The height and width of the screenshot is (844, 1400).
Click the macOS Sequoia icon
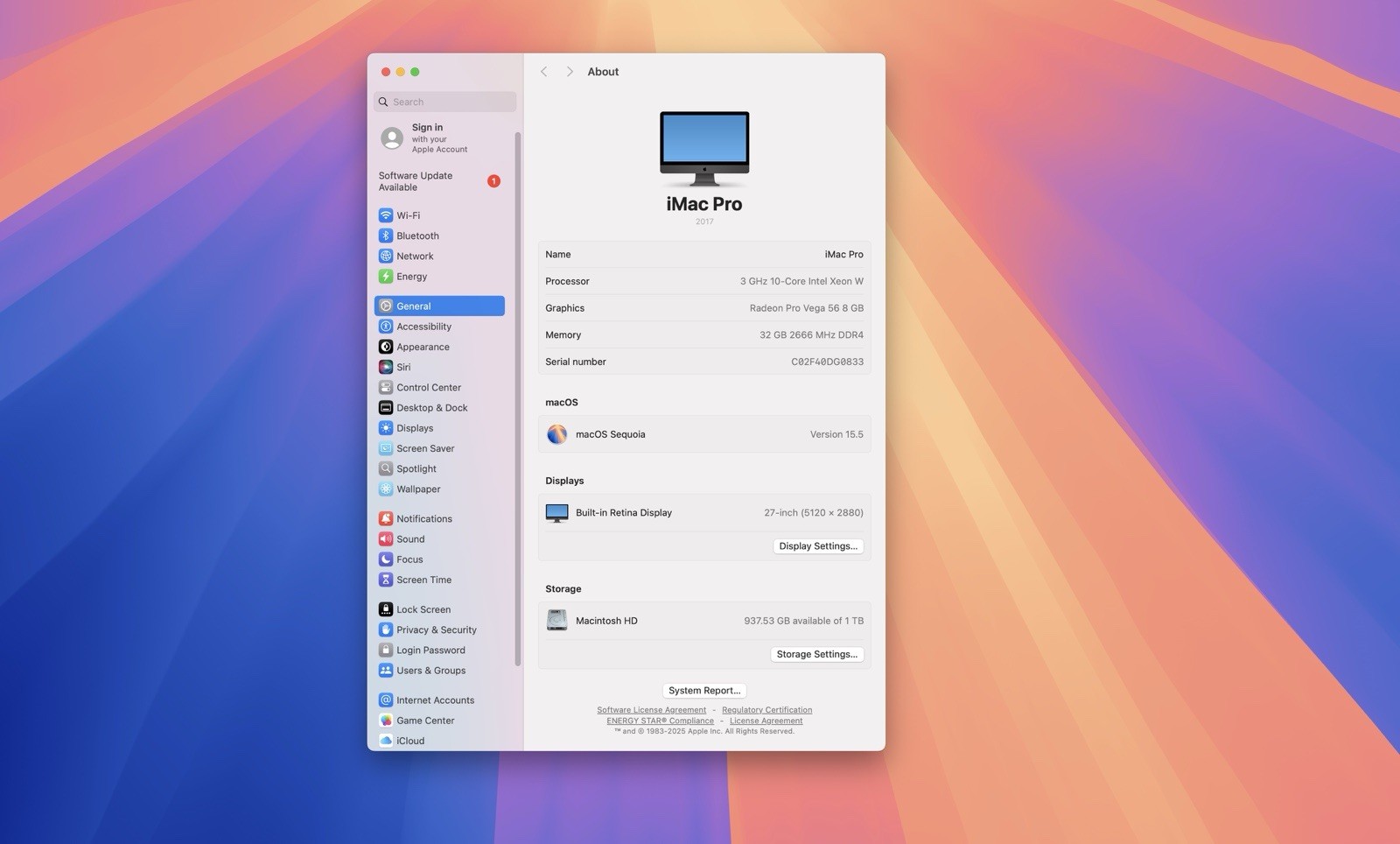point(556,434)
